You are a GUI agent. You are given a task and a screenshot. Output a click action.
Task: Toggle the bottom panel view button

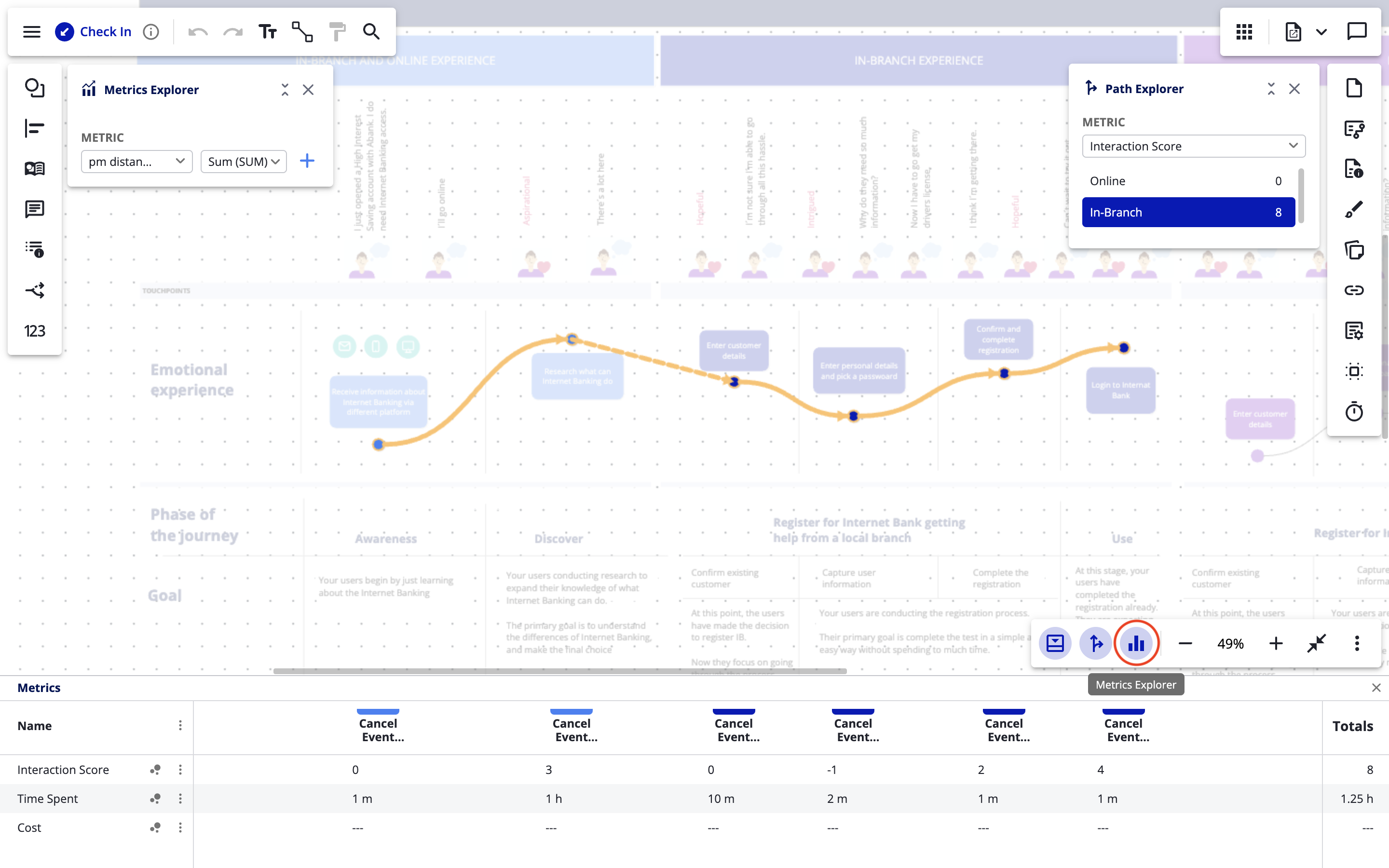(1055, 644)
